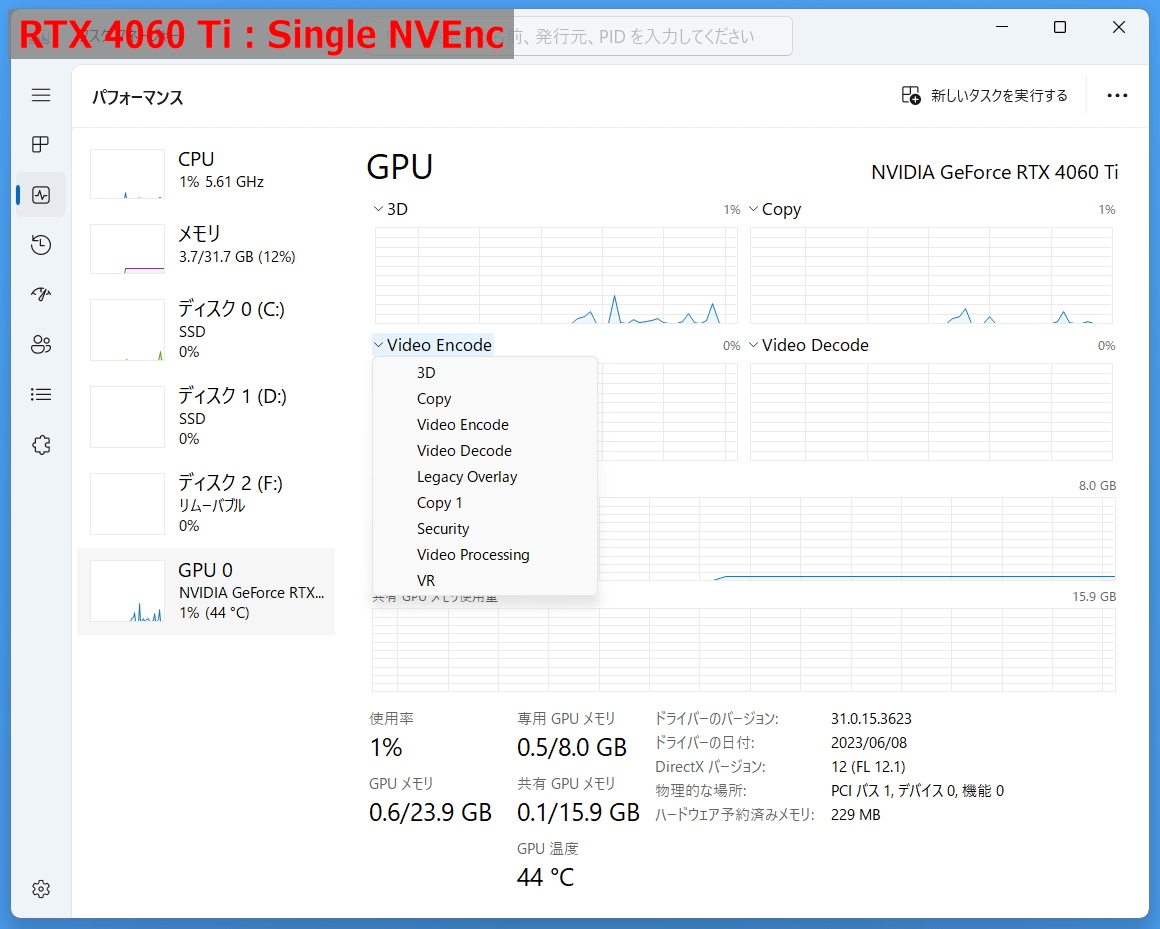Click the Video Decode utilization graph

tap(931, 412)
